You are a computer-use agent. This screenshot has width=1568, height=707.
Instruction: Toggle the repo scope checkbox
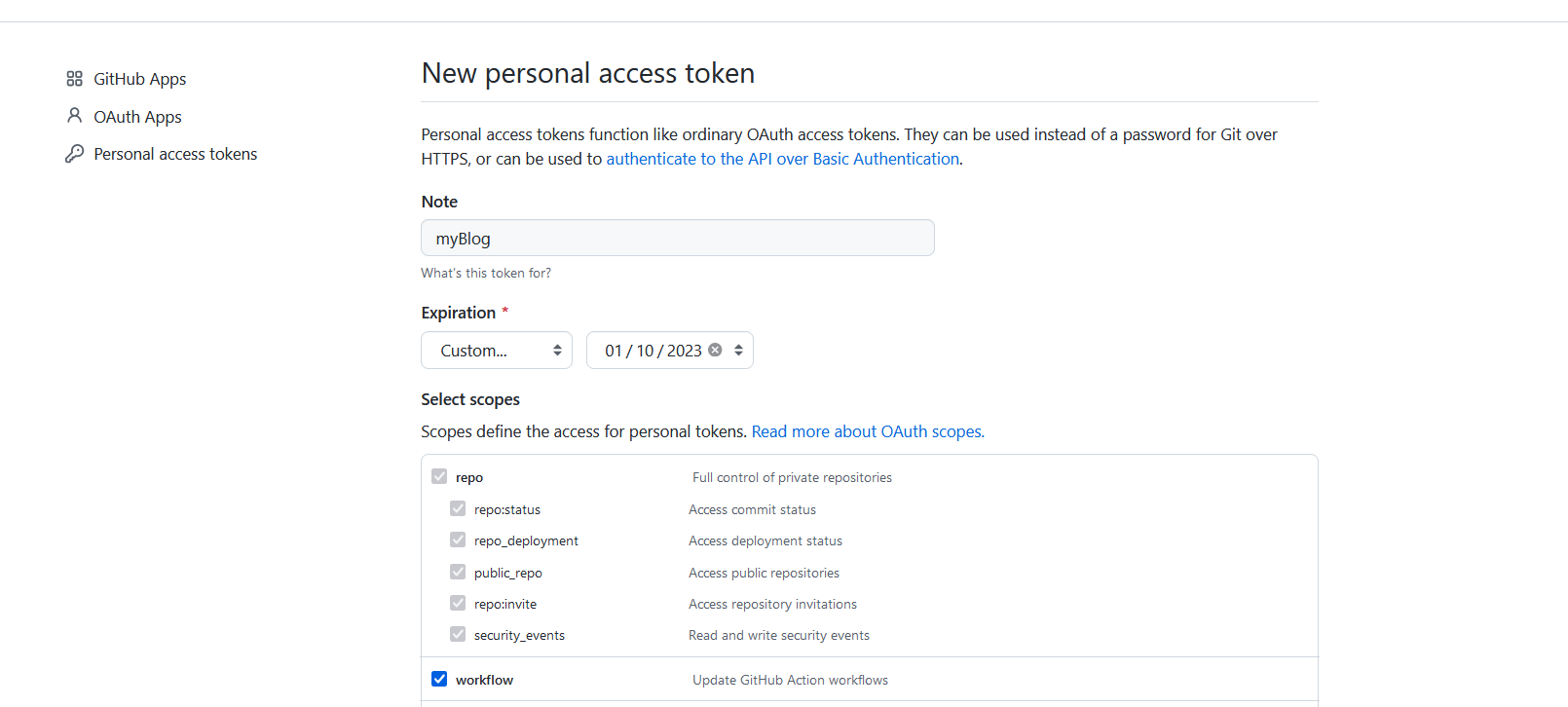(439, 476)
